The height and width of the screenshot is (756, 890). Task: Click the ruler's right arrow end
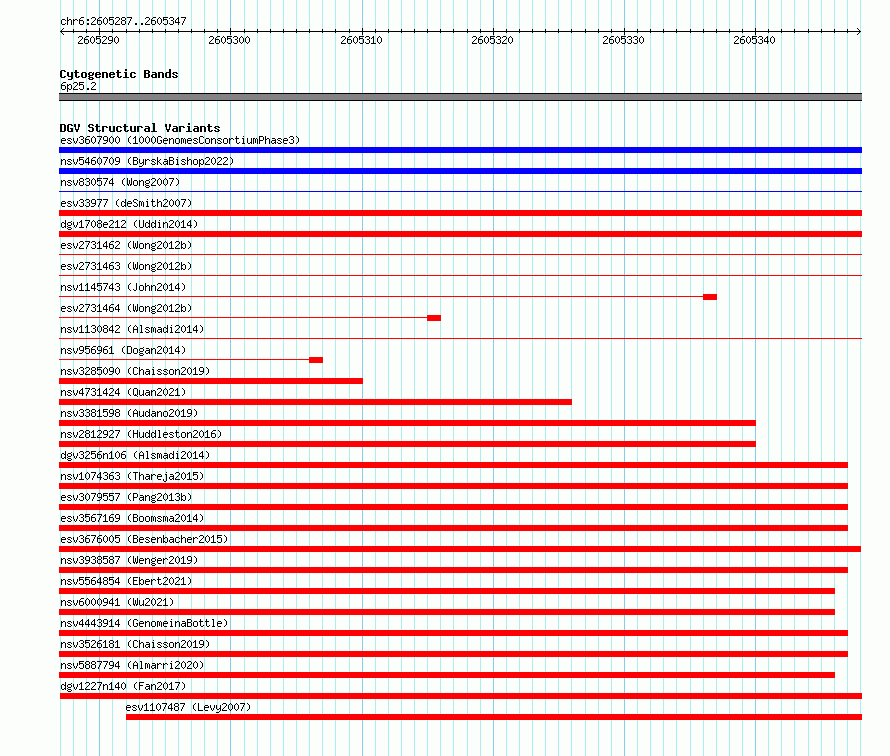[x=859, y=31]
